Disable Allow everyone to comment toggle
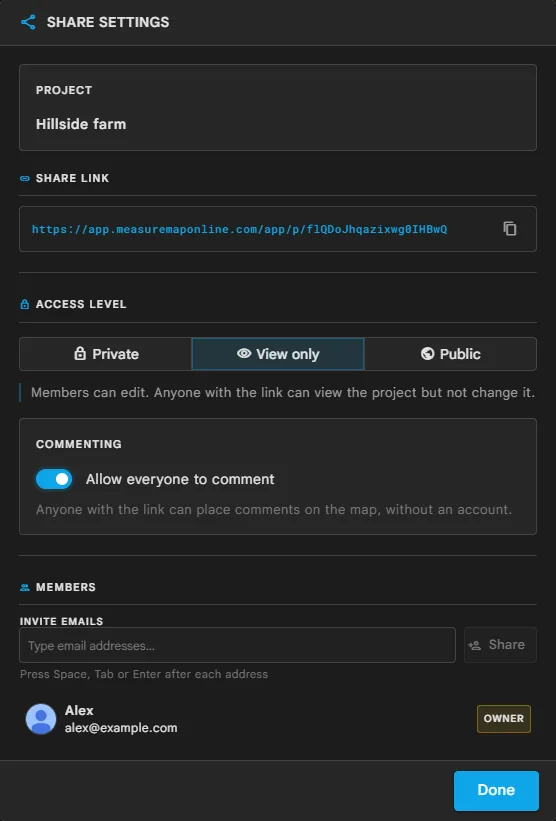Screen dimensions: 556x821 (x=54, y=479)
